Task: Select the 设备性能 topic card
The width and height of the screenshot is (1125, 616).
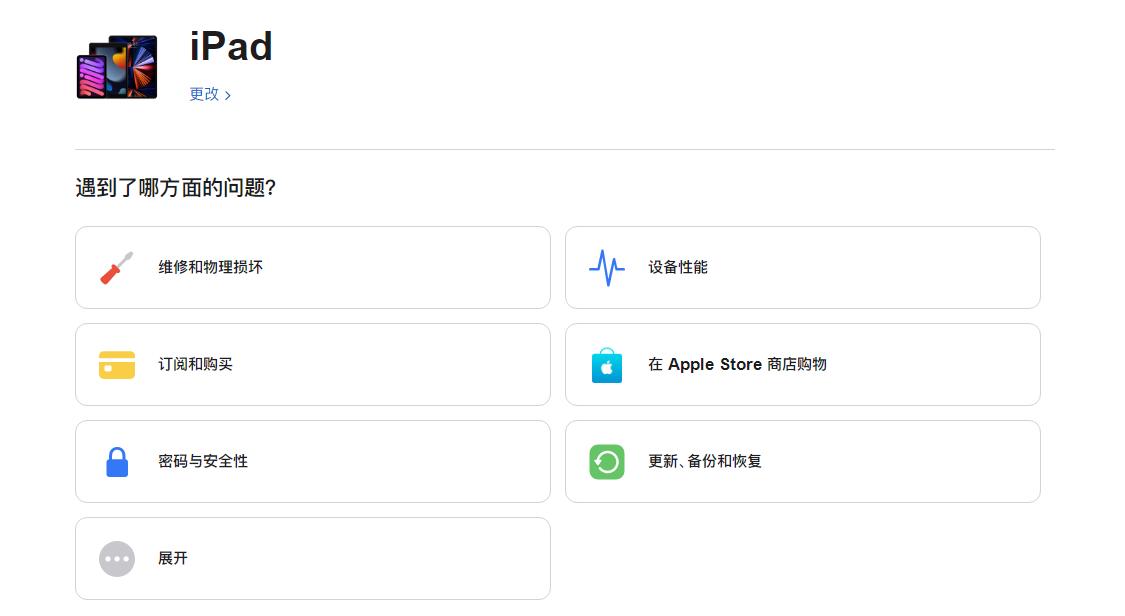Action: (803, 267)
